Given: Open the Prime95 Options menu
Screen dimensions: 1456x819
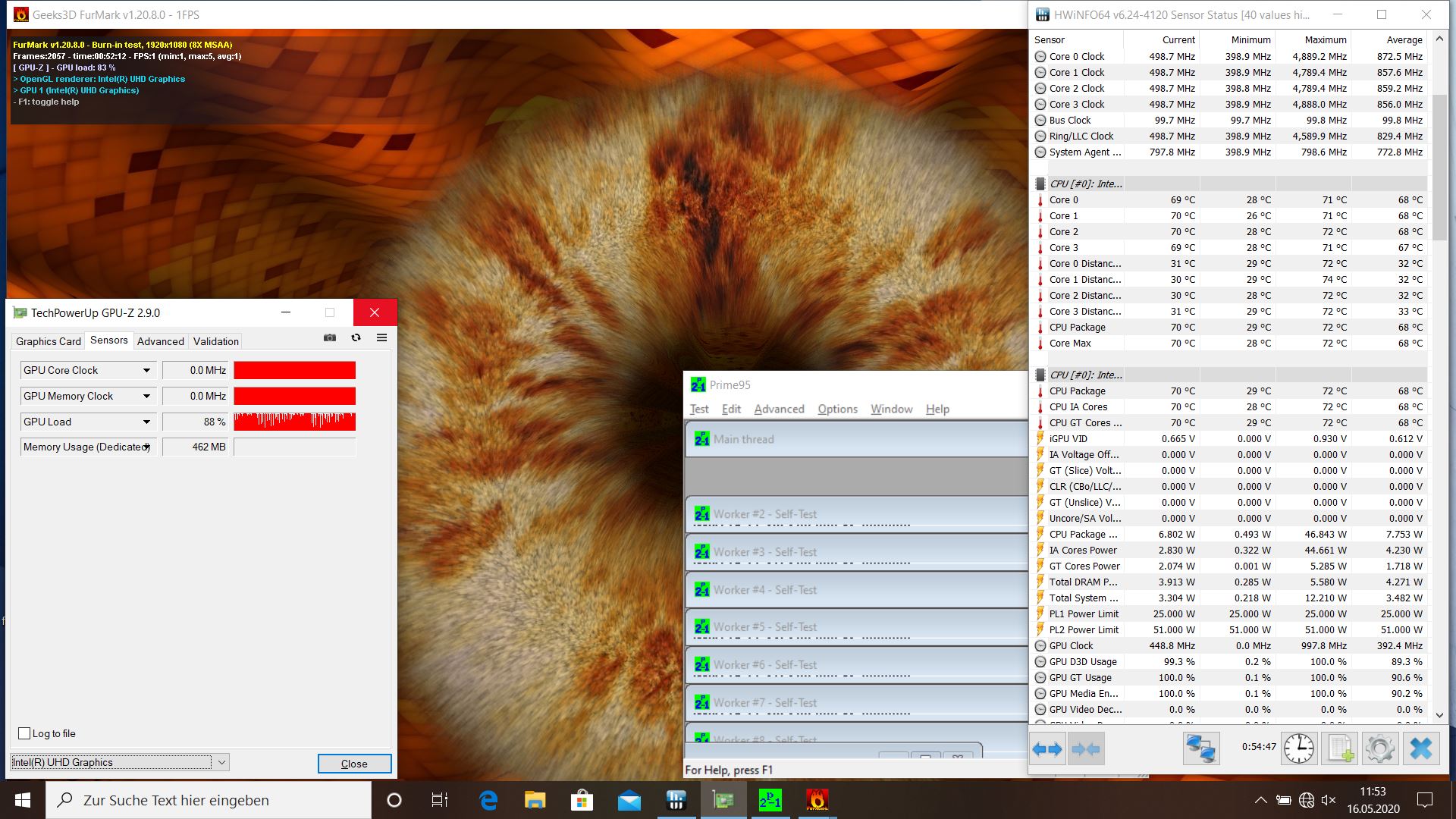Looking at the screenshot, I should (837, 409).
